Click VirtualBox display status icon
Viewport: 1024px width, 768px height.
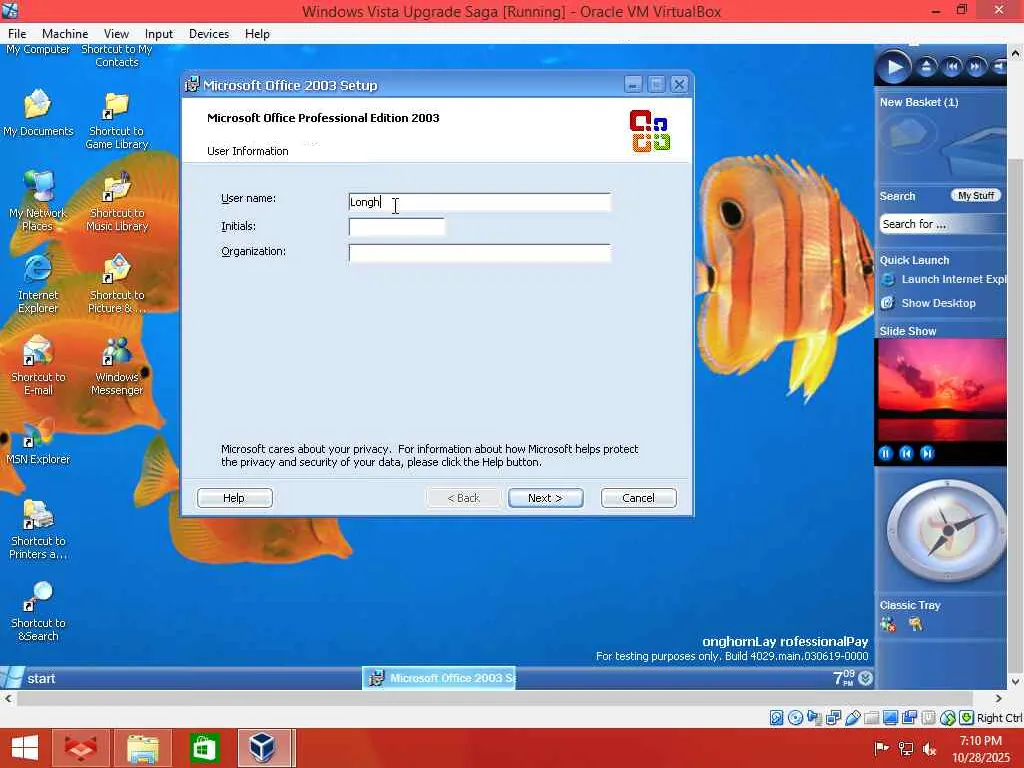890,718
